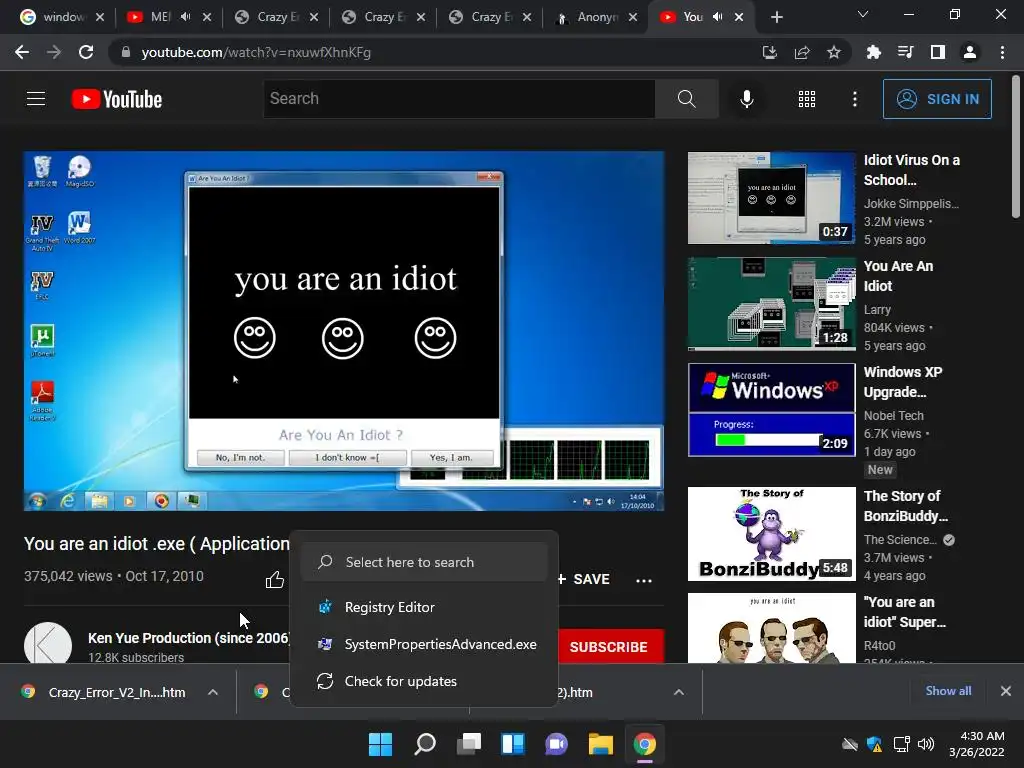Click the share page icon in address bar

point(802,52)
